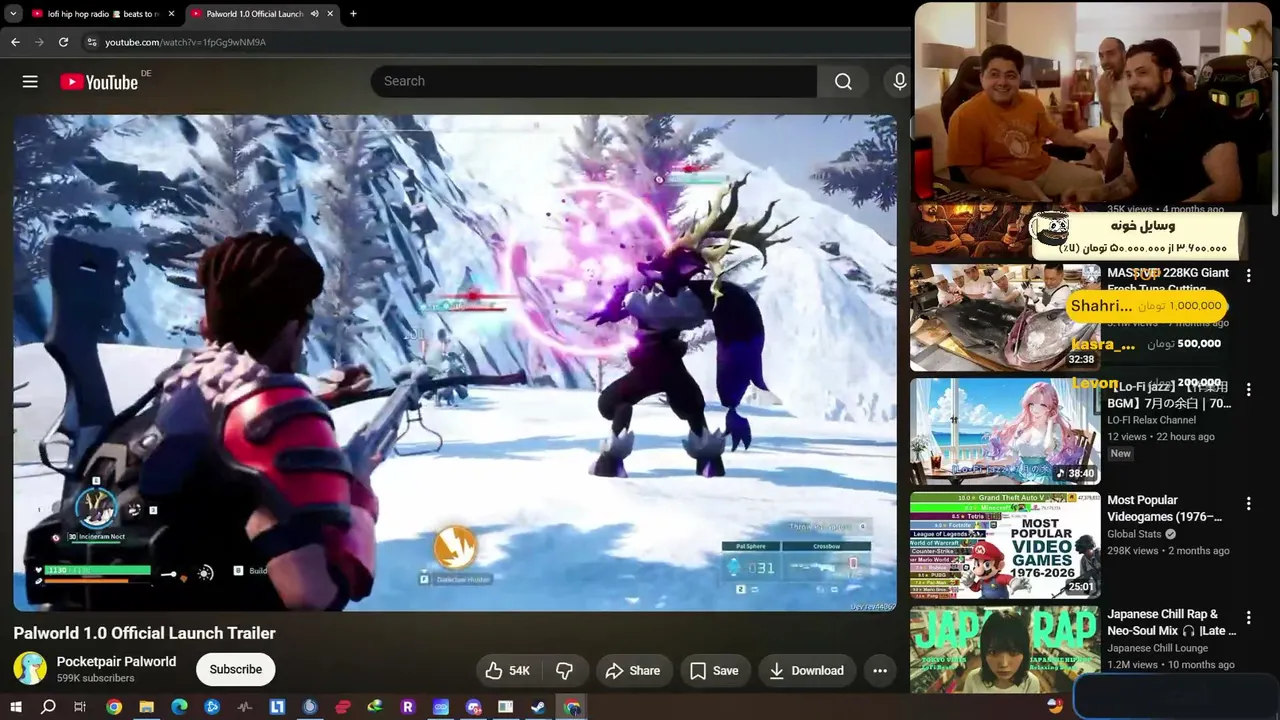Open the Pocketpair Palworld channel name
Image resolution: width=1280 pixels, height=720 pixels.
(x=116, y=662)
